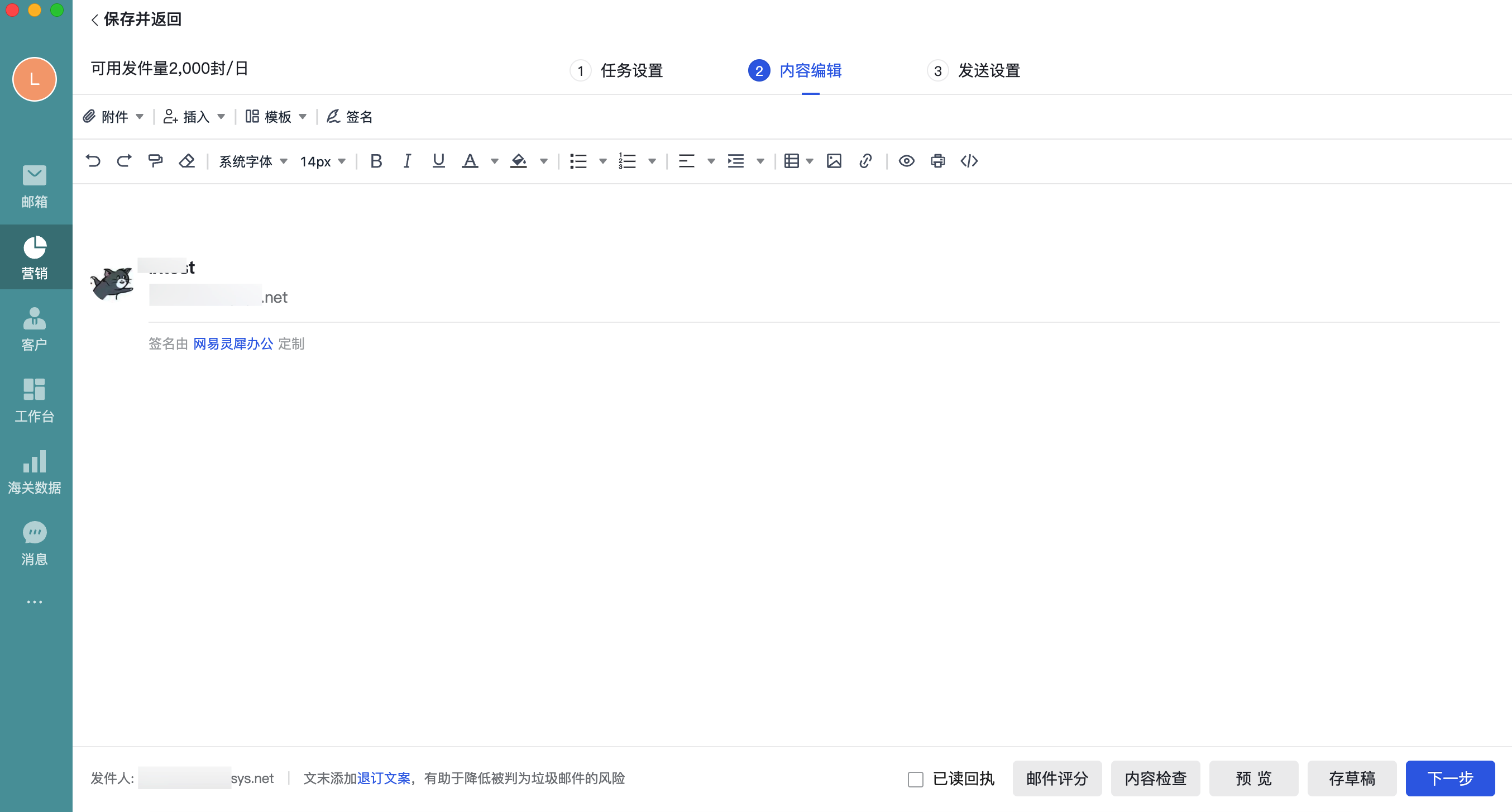
Task: Click the print icon in the toolbar
Action: tap(937, 161)
